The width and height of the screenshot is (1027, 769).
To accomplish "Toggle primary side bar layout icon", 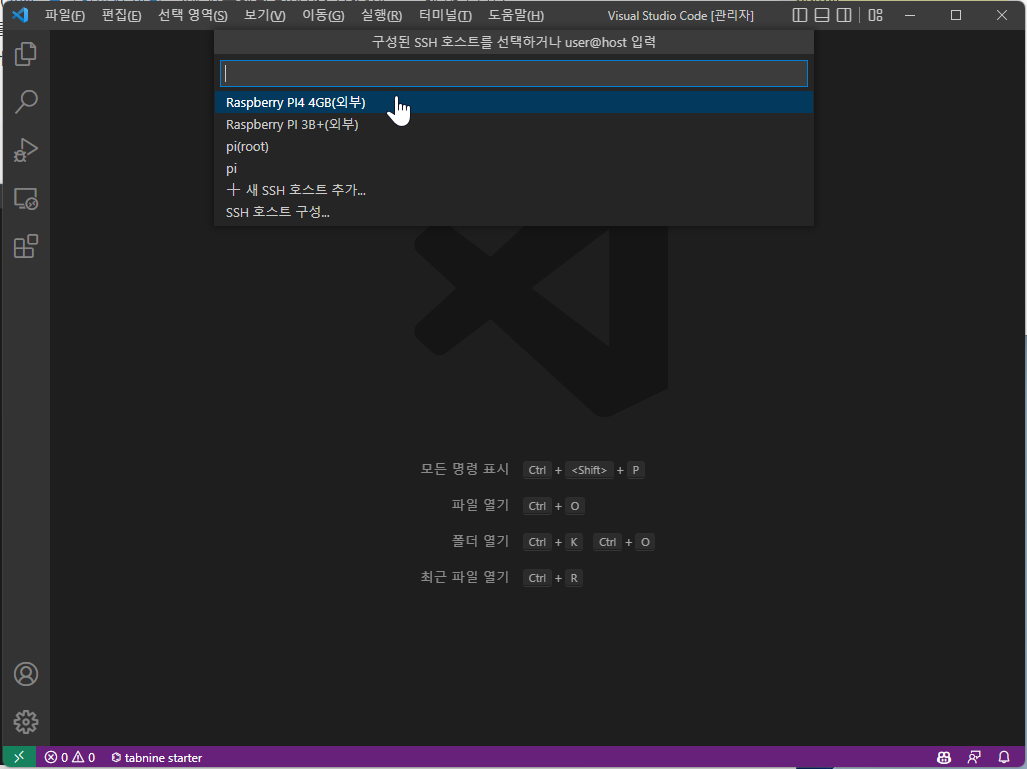I will (800, 15).
